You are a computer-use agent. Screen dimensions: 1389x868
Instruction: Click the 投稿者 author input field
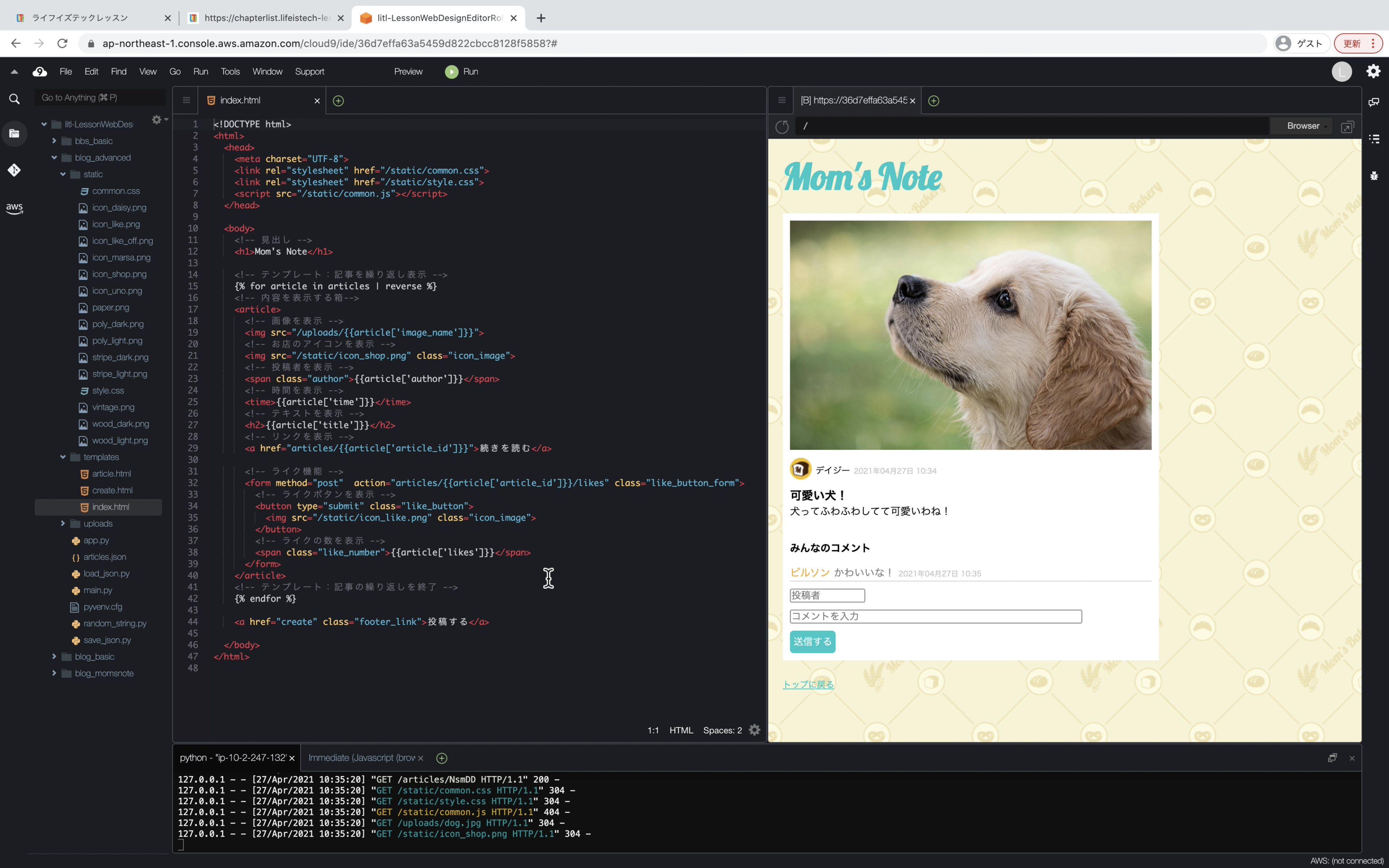pos(827,595)
